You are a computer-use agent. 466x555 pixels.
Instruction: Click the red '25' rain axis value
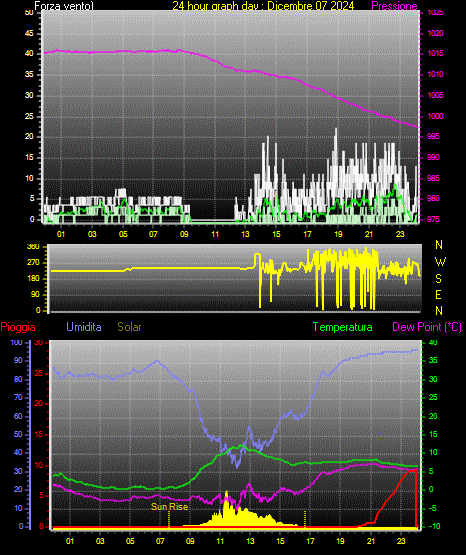coord(39,373)
